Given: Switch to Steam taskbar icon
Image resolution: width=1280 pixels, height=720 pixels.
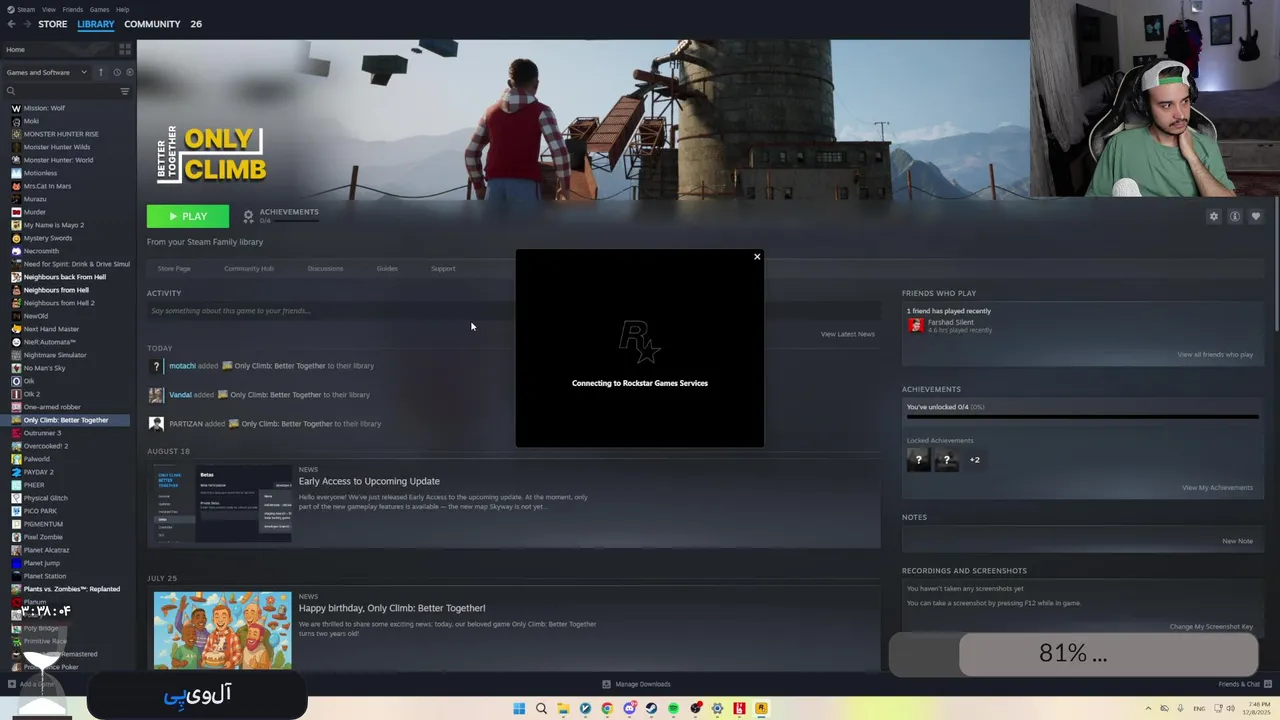Looking at the screenshot, I should click(x=651, y=709).
